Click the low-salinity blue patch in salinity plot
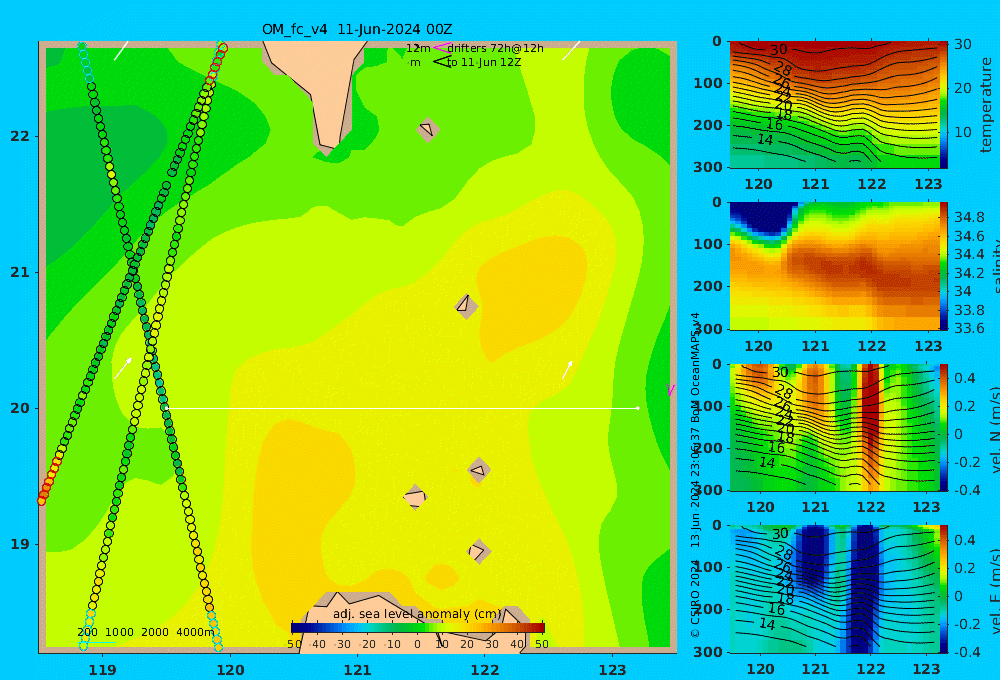Image resolution: width=1000 pixels, height=680 pixels. click(x=762, y=220)
